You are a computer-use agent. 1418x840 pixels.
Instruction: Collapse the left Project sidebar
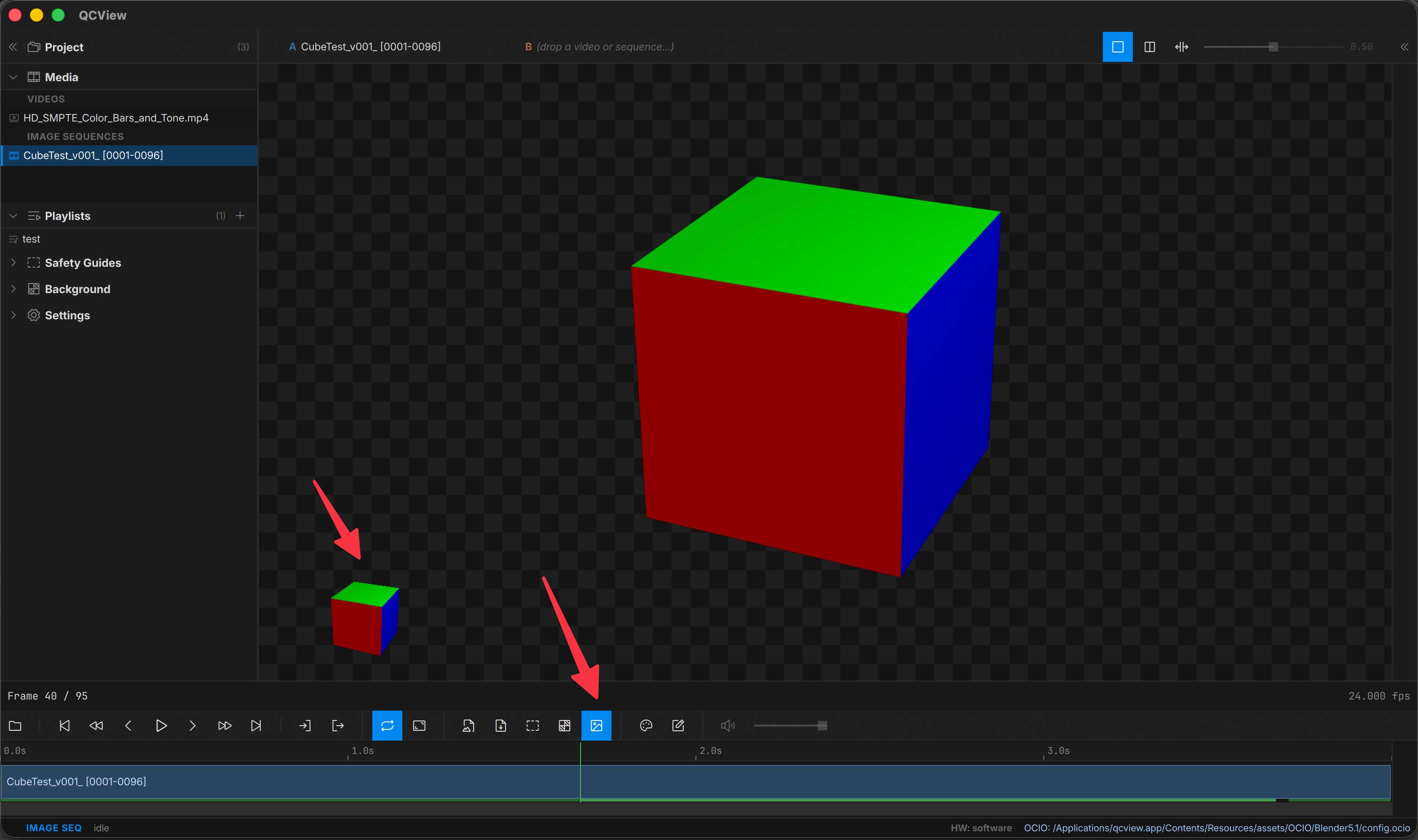coord(13,47)
